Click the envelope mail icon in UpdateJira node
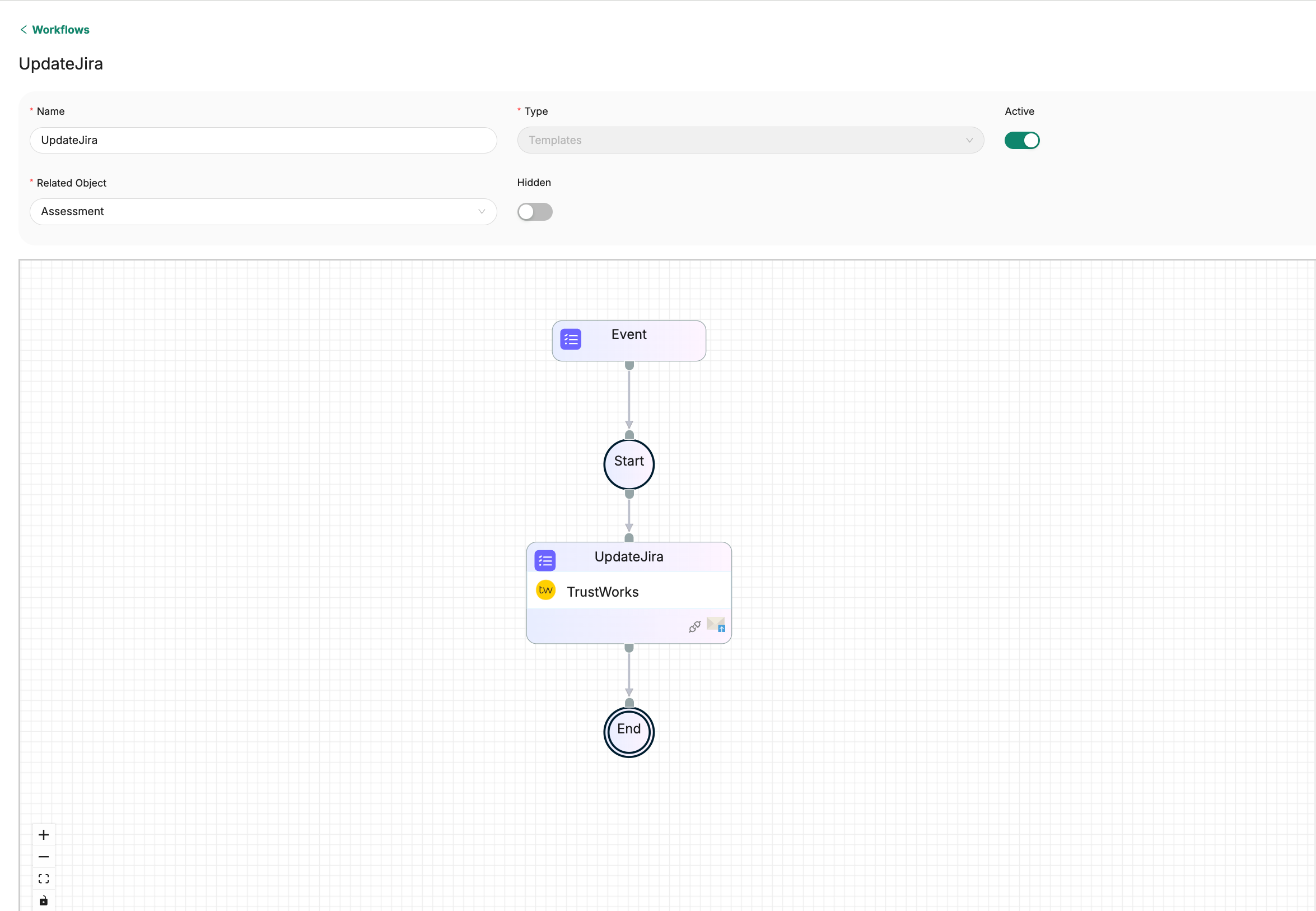 [715, 625]
